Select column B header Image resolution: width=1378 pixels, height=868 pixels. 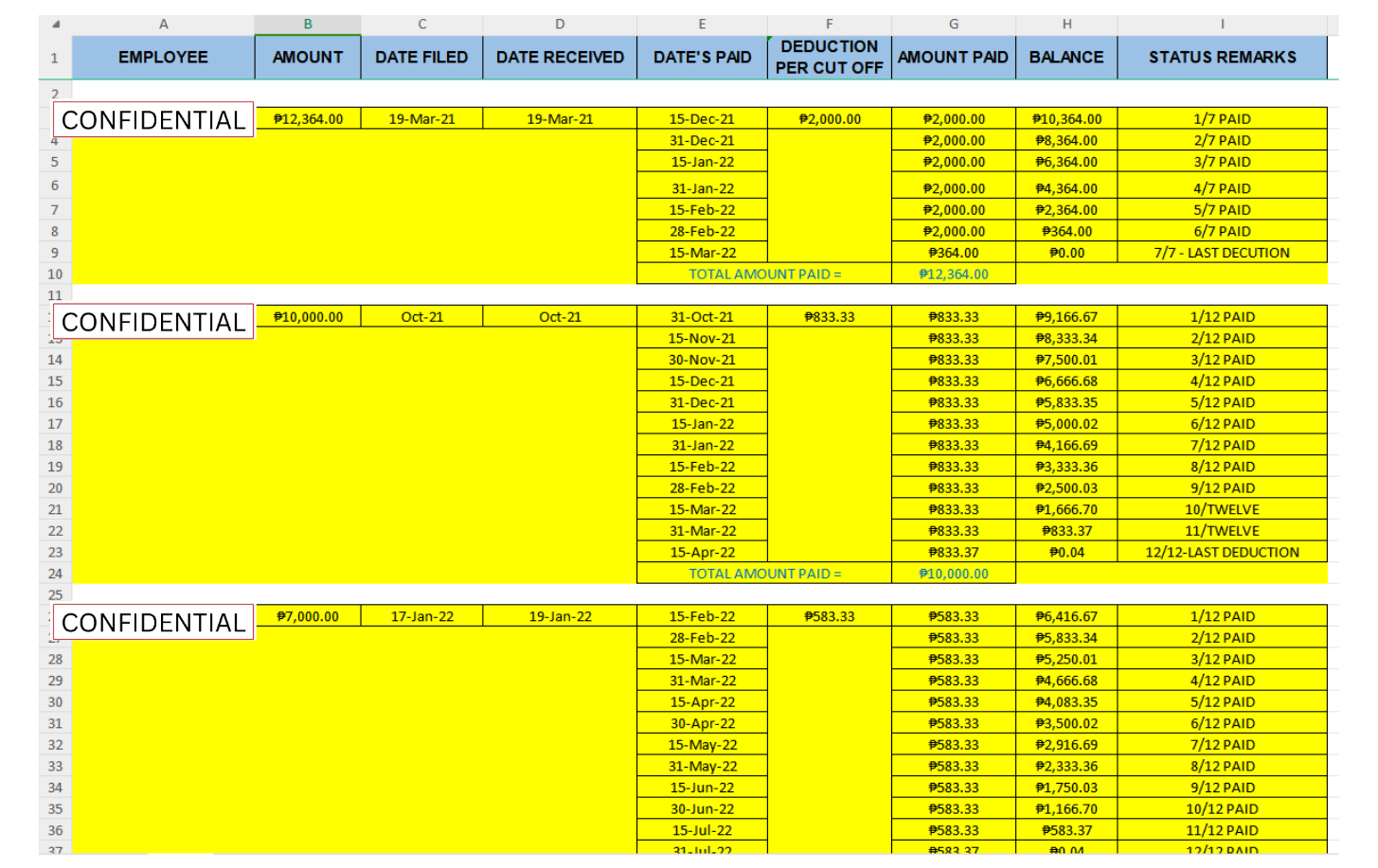(x=308, y=25)
